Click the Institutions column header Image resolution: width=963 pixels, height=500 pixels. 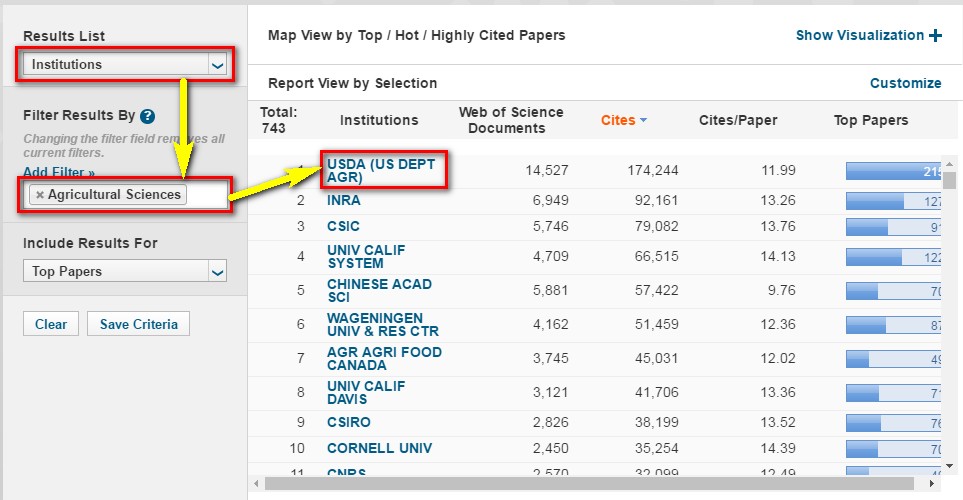tap(379, 120)
